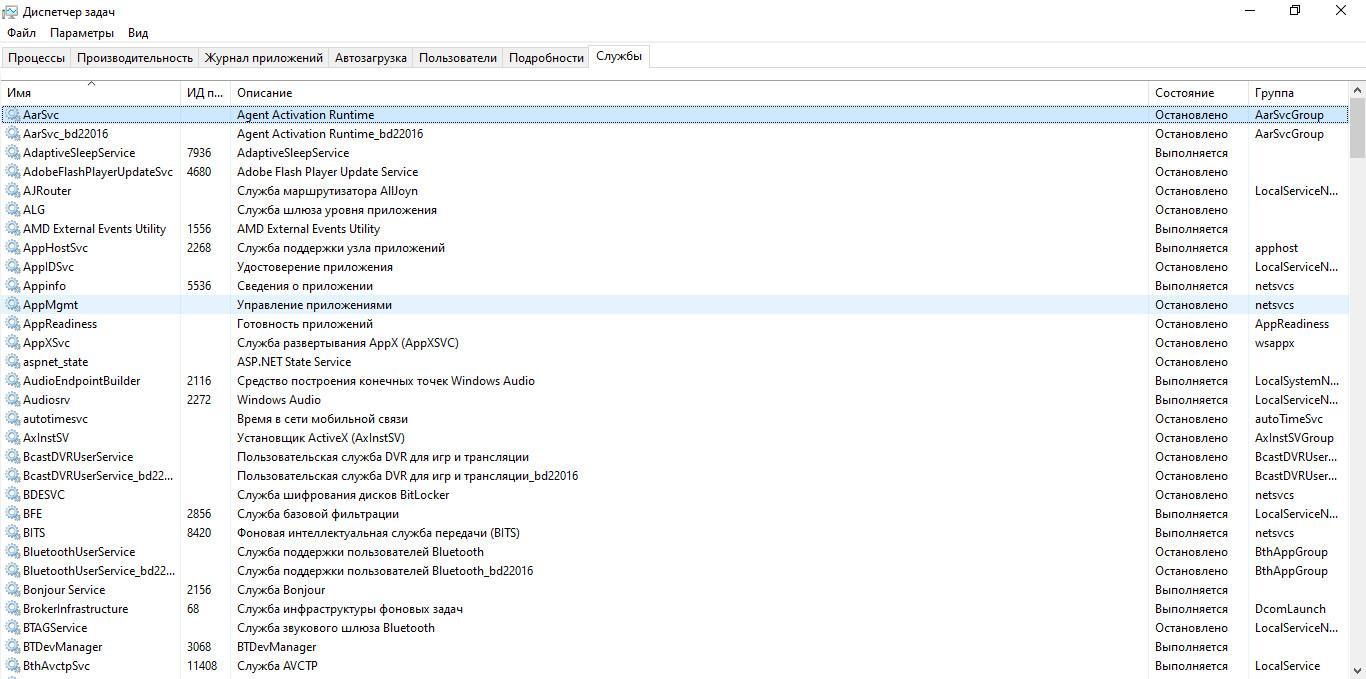
Task: Open the Файл menu
Action: coord(21,33)
